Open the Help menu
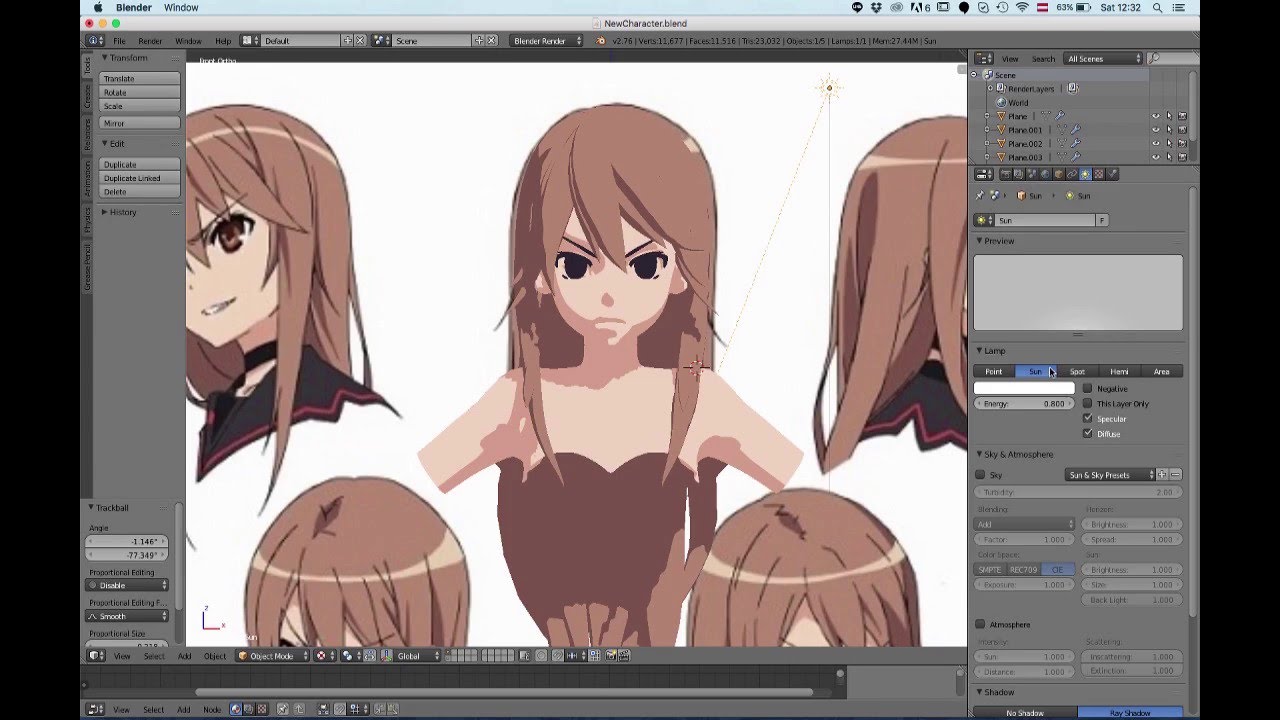The width and height of the screenshot is (1280, 720). point(223,41)
